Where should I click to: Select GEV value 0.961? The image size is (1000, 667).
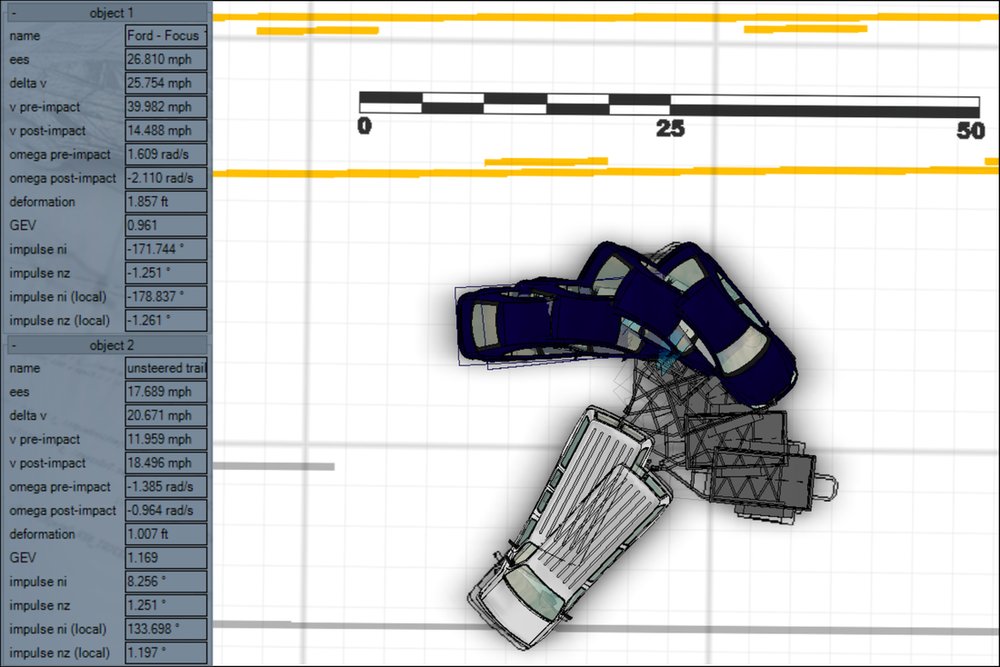(x=166, y=225)
